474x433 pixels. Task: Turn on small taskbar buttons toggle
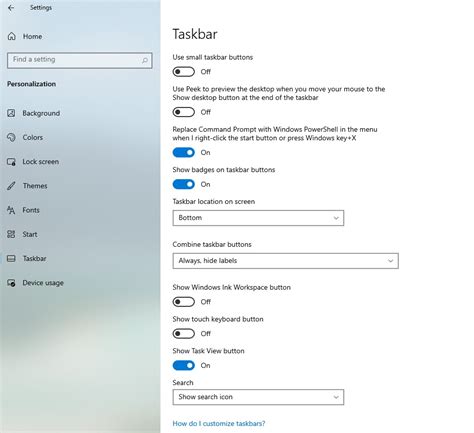(184, 72)
